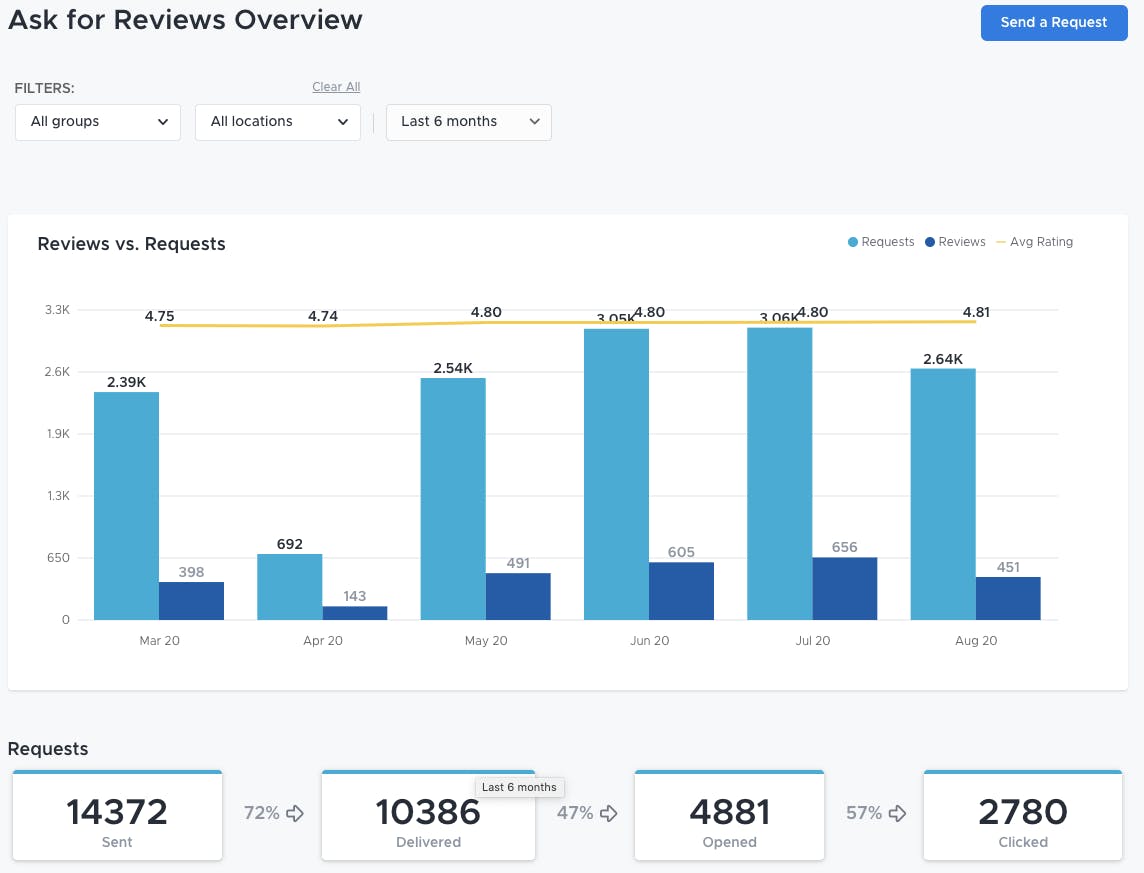Click the blue bar atop the Sent card
This screenshot has width=1144, height=873.
pos(117,772)
